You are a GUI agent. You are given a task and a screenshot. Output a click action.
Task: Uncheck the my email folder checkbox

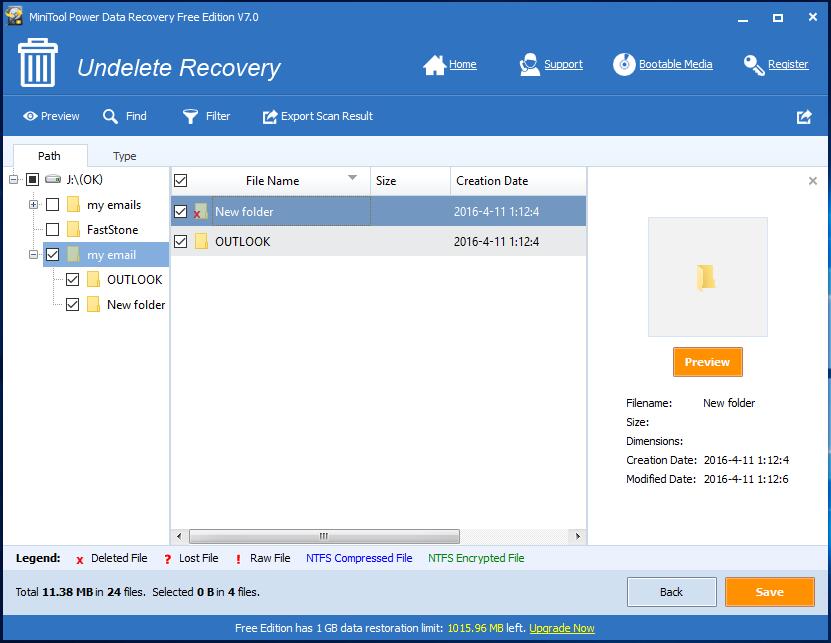pyautogui.click(x=52, y=254)
